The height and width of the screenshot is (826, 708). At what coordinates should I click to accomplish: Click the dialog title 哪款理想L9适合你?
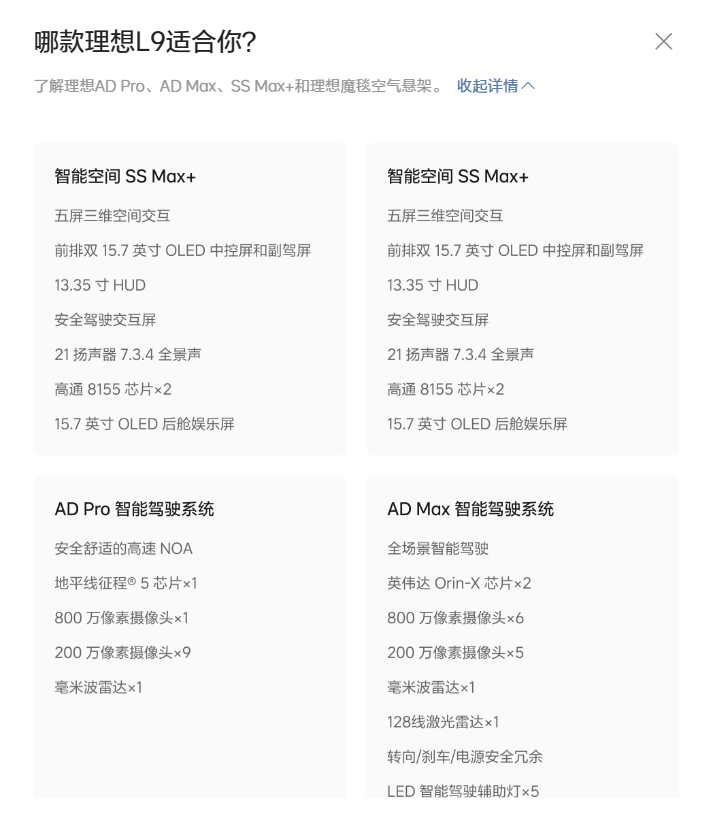tap(145, 42)
